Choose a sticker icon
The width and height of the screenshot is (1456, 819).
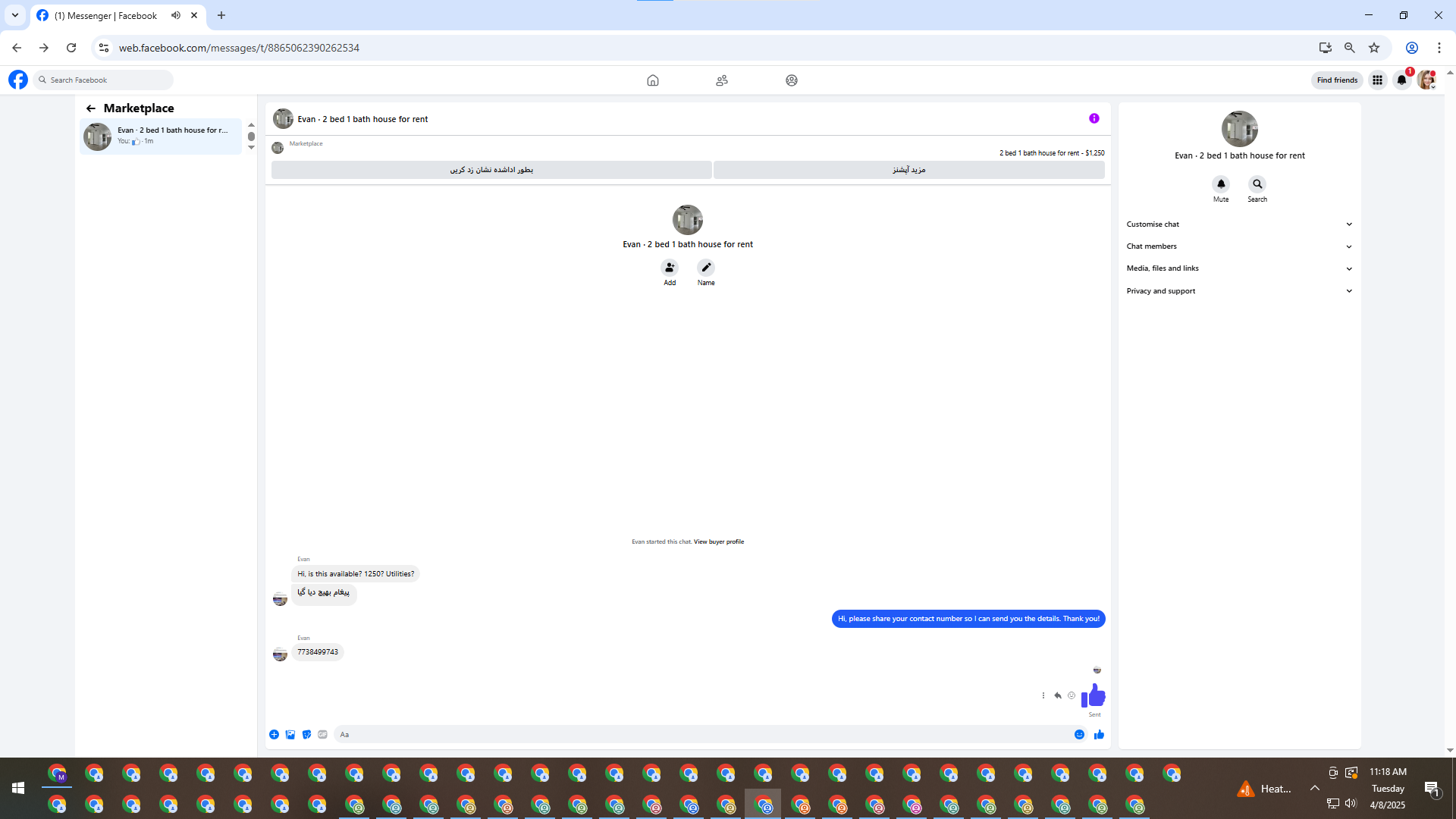coord(306,734)
